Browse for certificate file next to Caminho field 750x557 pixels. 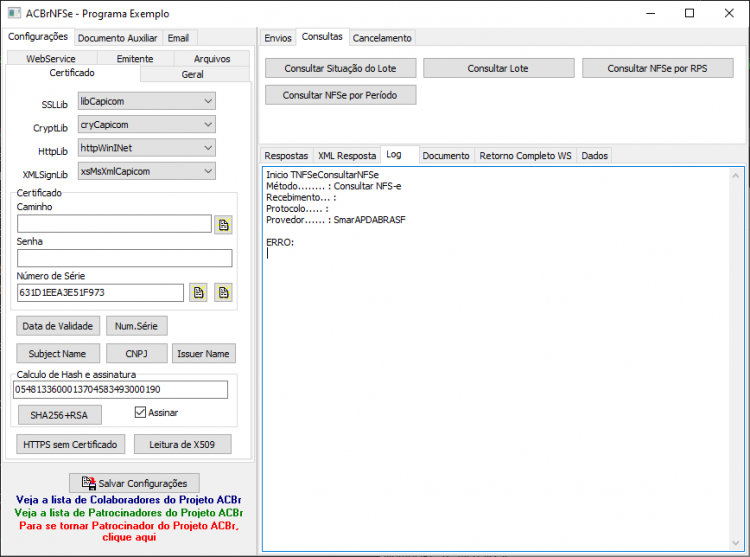(223, 225)
